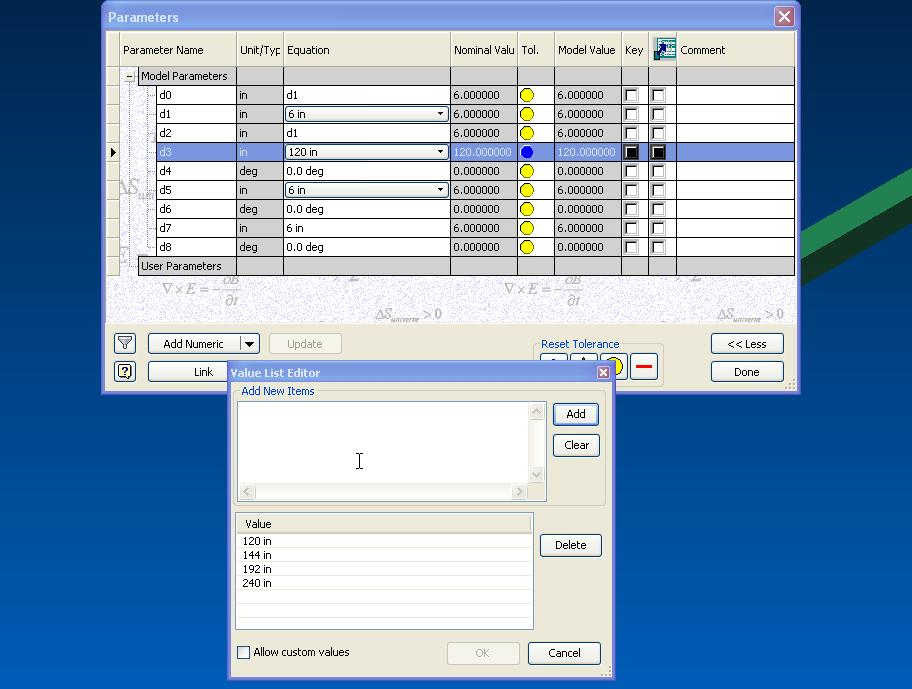Click the Add button in Value List Editor

point(575,414)
